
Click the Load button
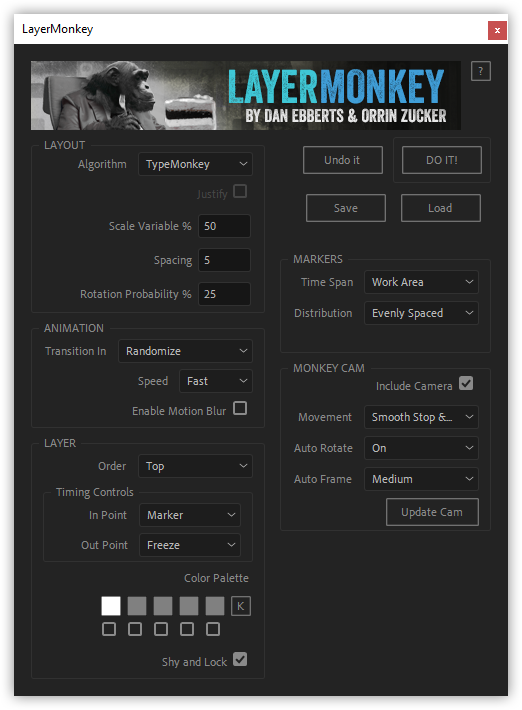pos(441,208)
